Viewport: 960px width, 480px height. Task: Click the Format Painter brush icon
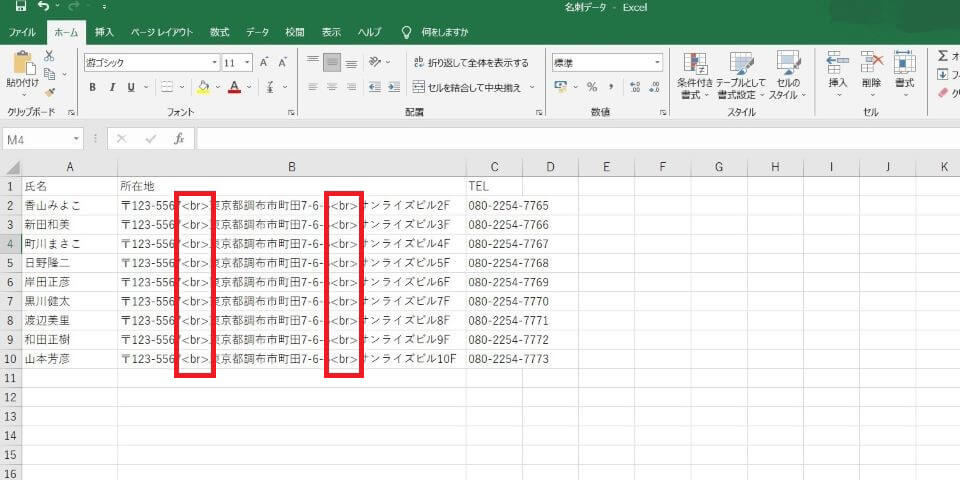pyautogui.click(x=48, y=91)
